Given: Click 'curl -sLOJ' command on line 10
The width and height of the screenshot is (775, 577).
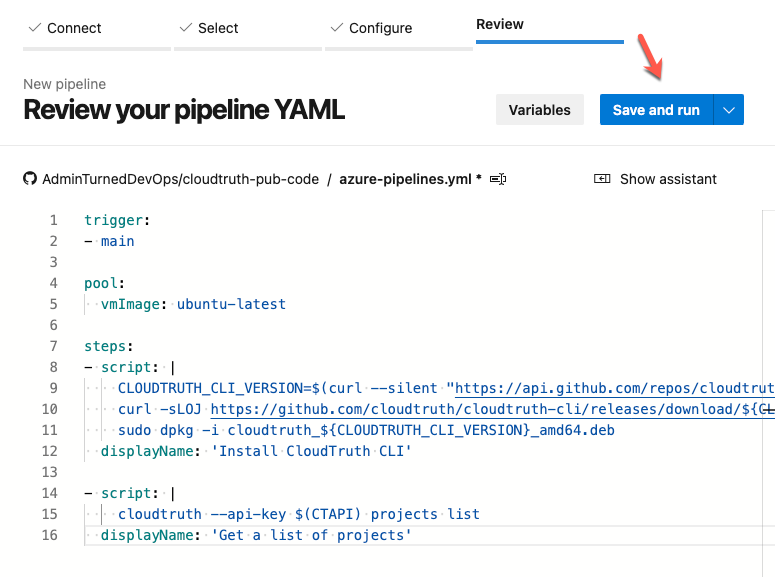Looking at the screenshot, I should point(160,409).
